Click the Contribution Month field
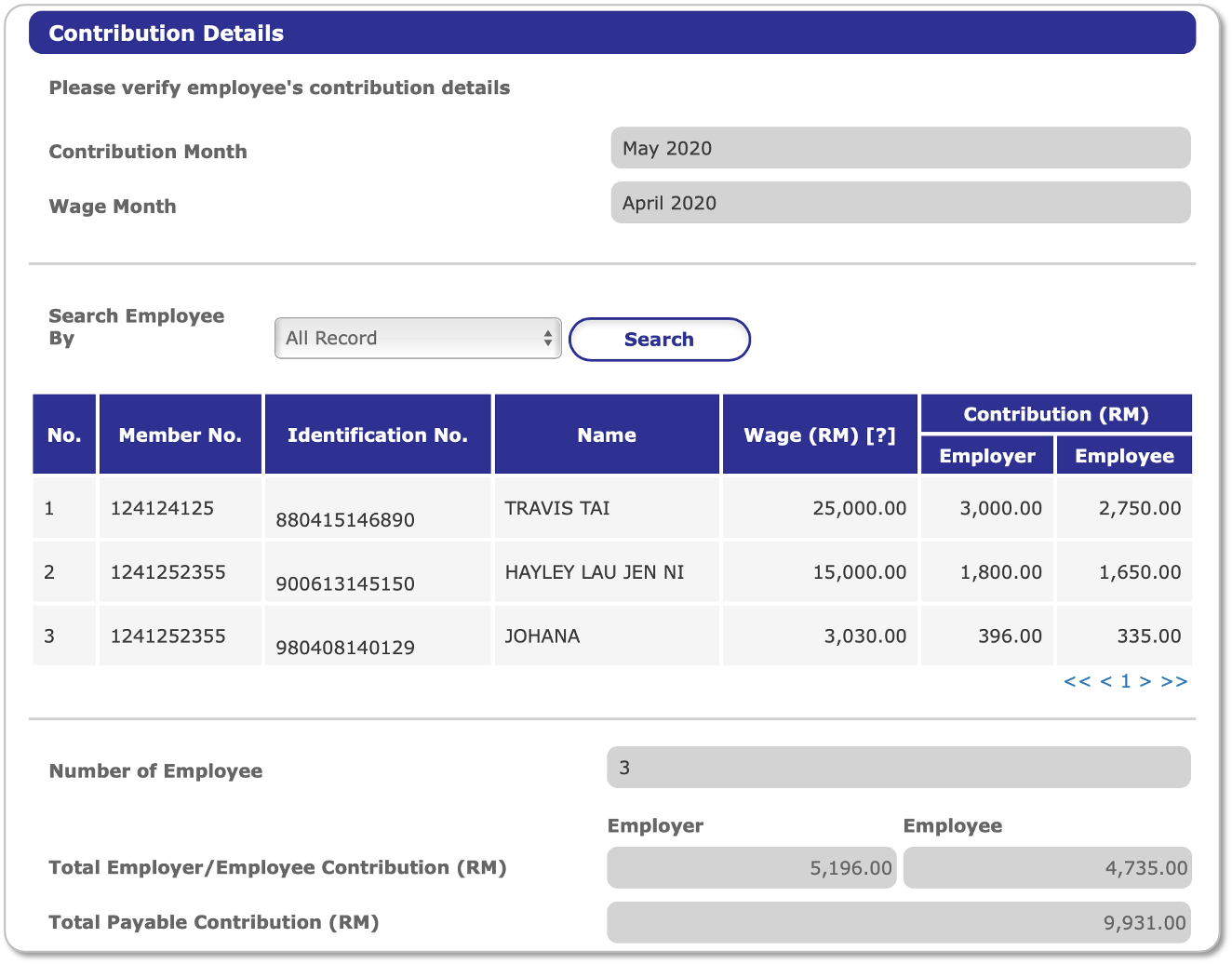The image size is (1232, 964). click(901, 148)
